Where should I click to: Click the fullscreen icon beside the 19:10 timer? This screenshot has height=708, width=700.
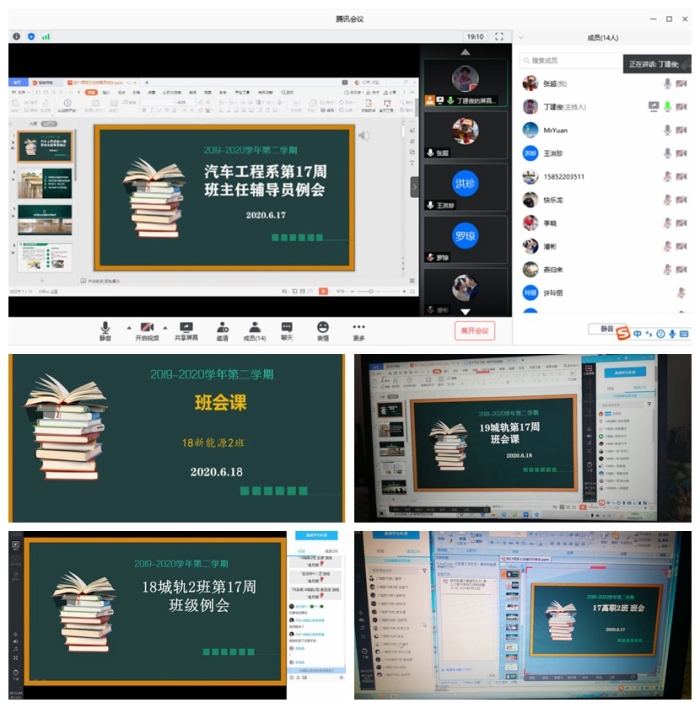(499, 36)
